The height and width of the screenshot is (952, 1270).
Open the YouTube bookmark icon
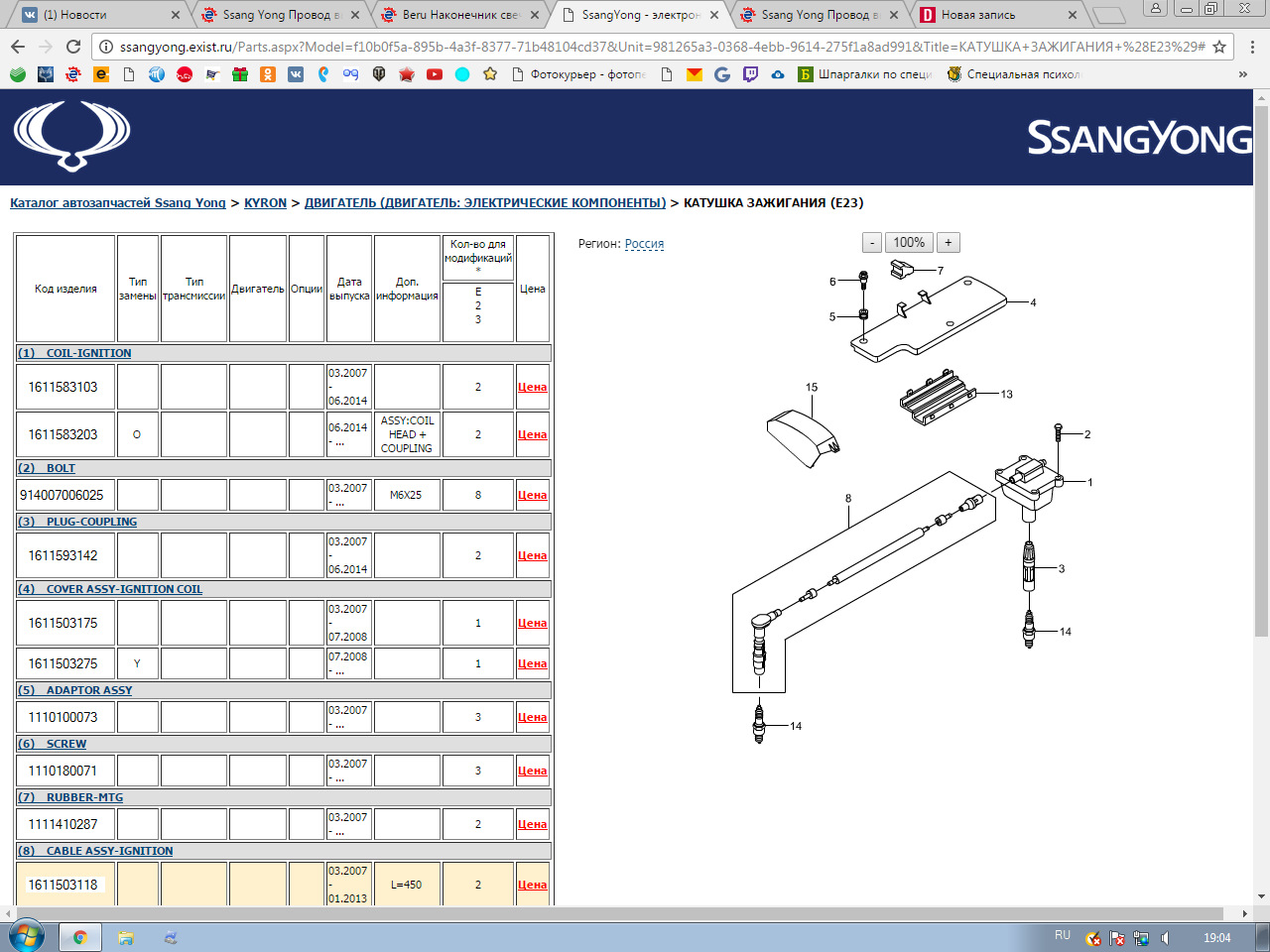click(435, 74)
